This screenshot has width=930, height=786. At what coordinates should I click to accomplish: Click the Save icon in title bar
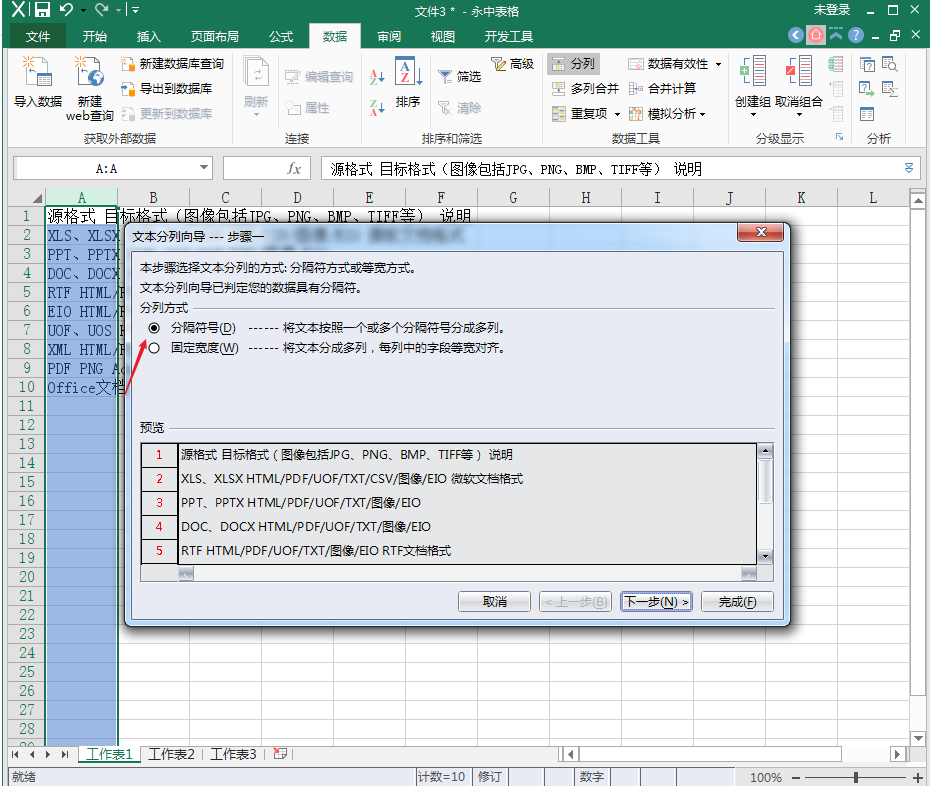click(x=42, y=9)
